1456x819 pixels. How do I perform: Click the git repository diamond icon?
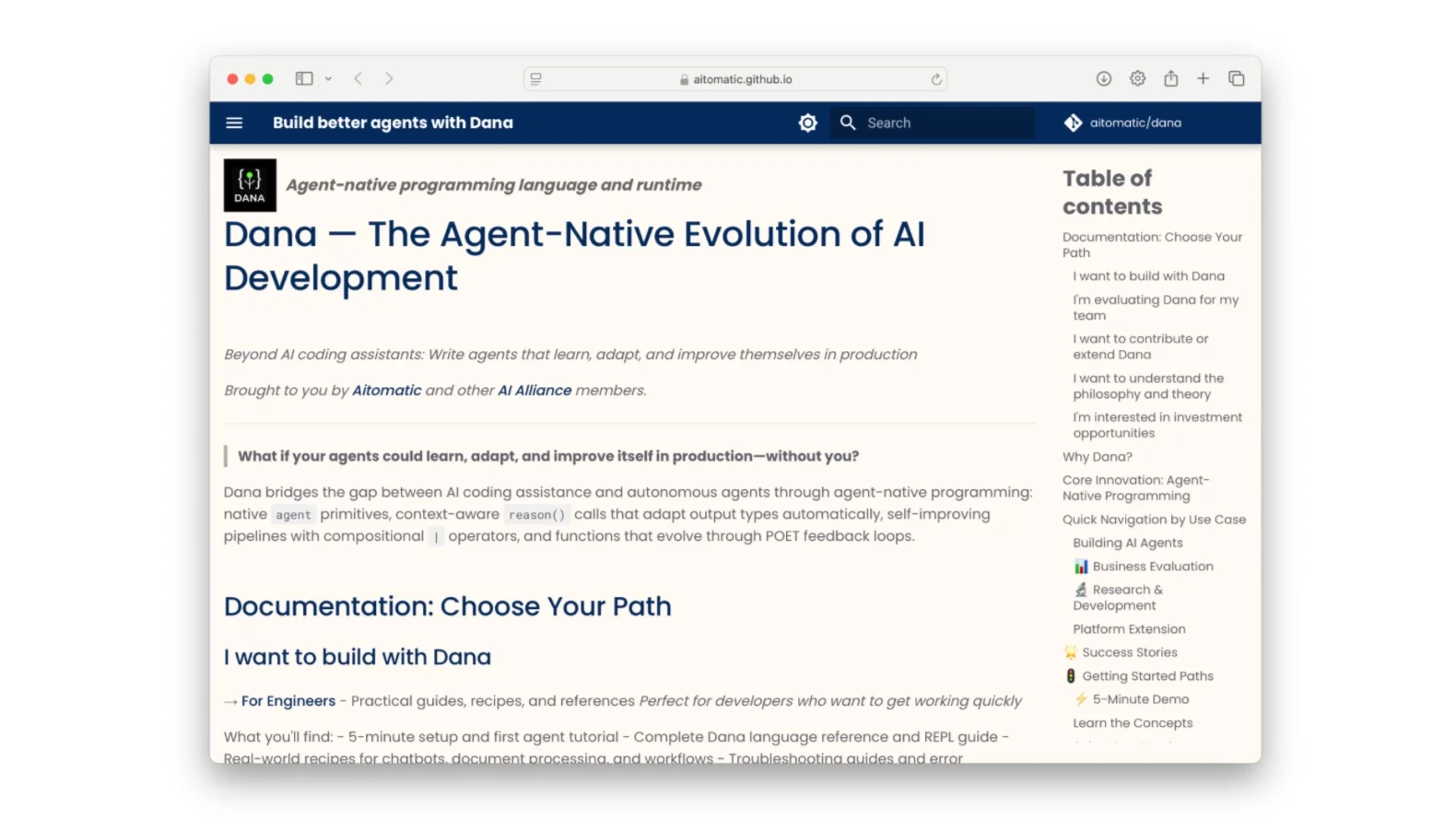pyautogui.click(x=1073, y=123)
